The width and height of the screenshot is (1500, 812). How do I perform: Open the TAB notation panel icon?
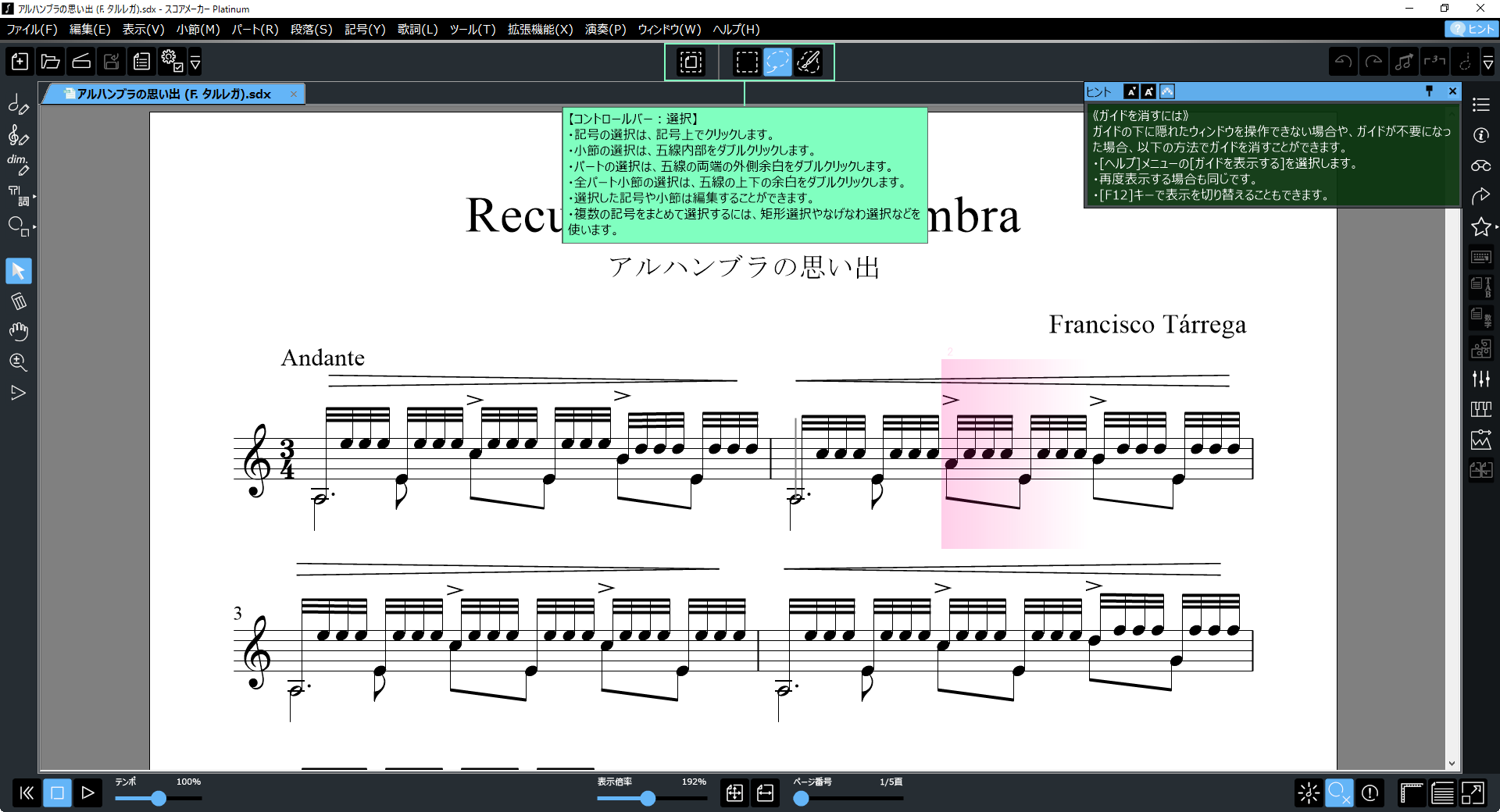[x=1481, y=287]
